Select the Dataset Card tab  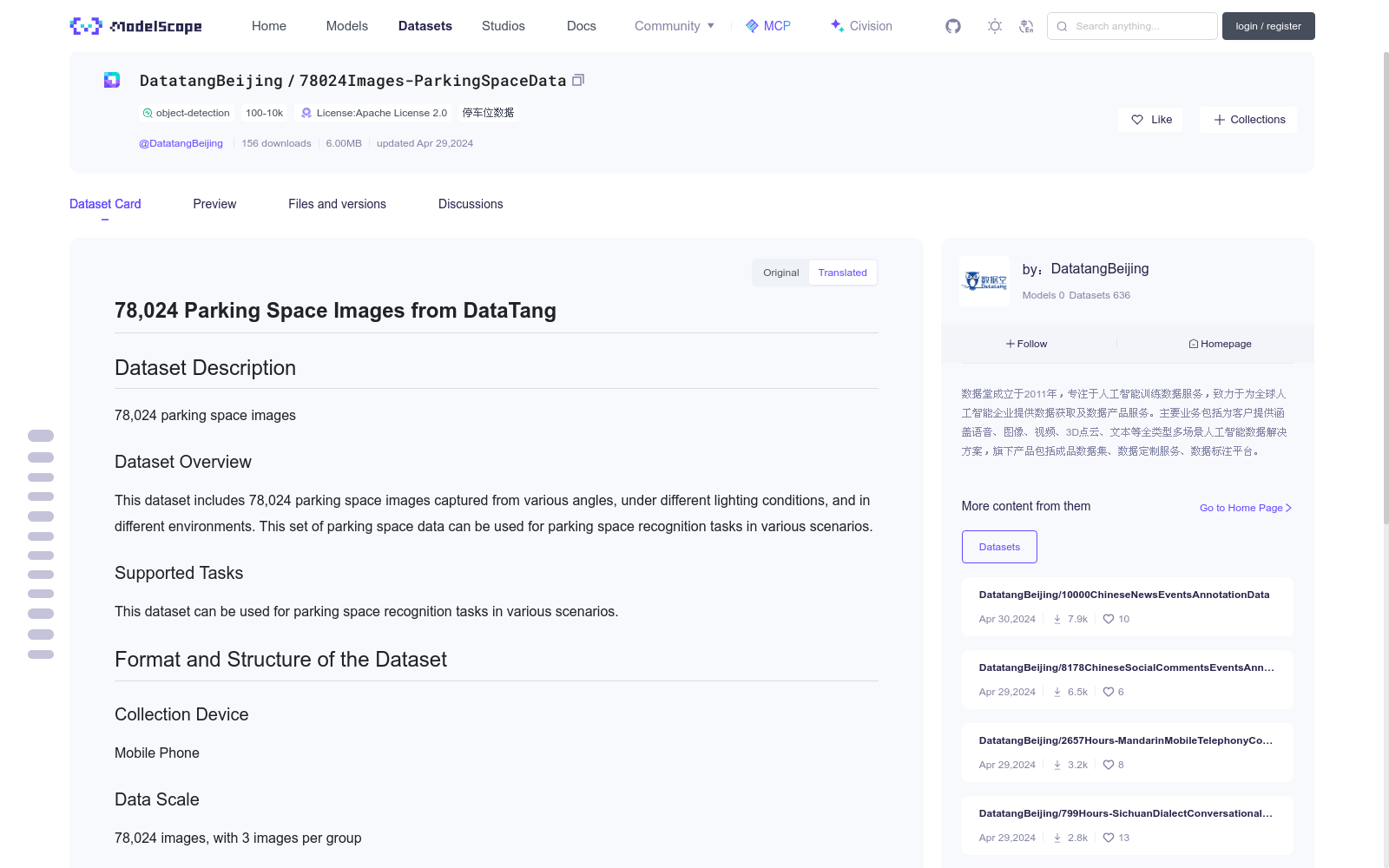pyautogui.click(x=105, y=204)
